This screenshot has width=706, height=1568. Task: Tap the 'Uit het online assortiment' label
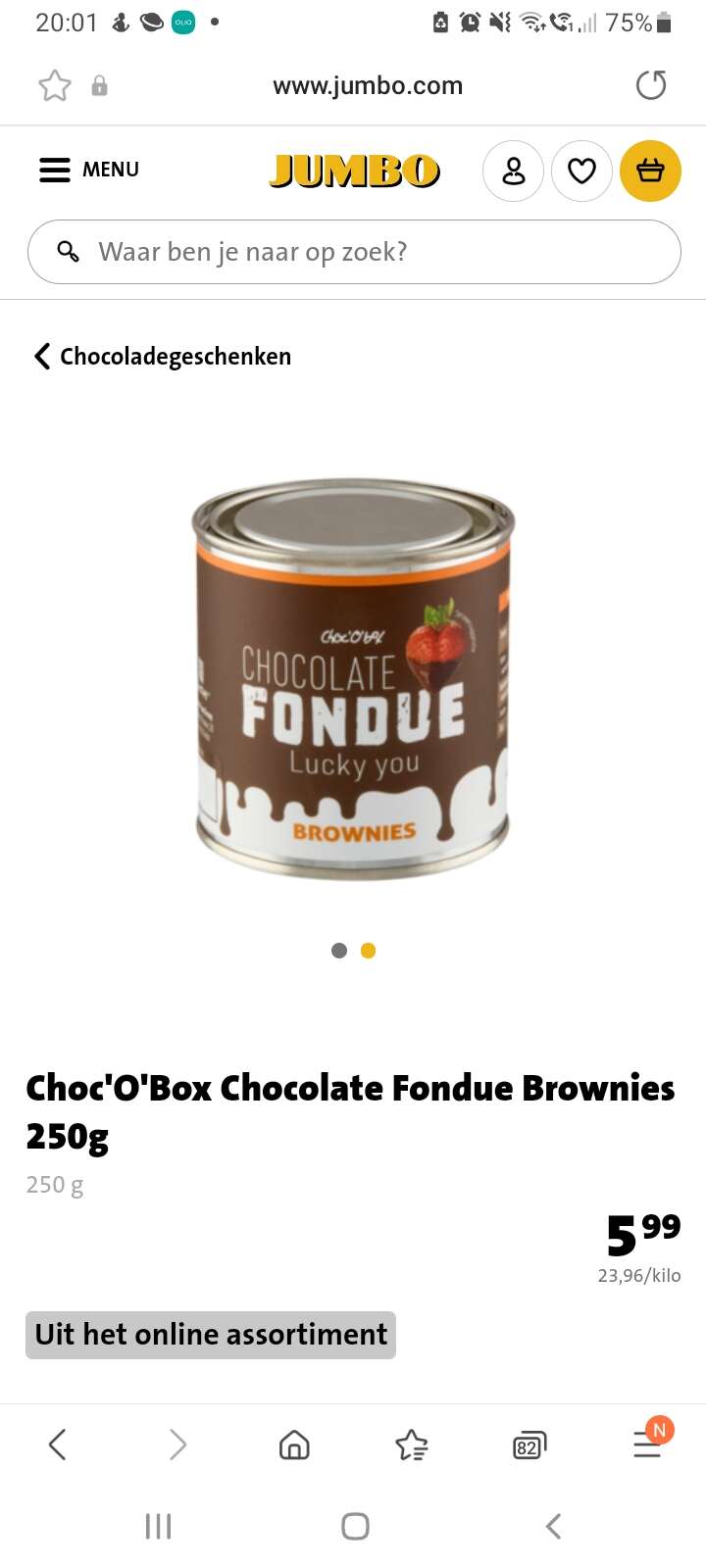pyautogui.click(x=211, y=1335)
